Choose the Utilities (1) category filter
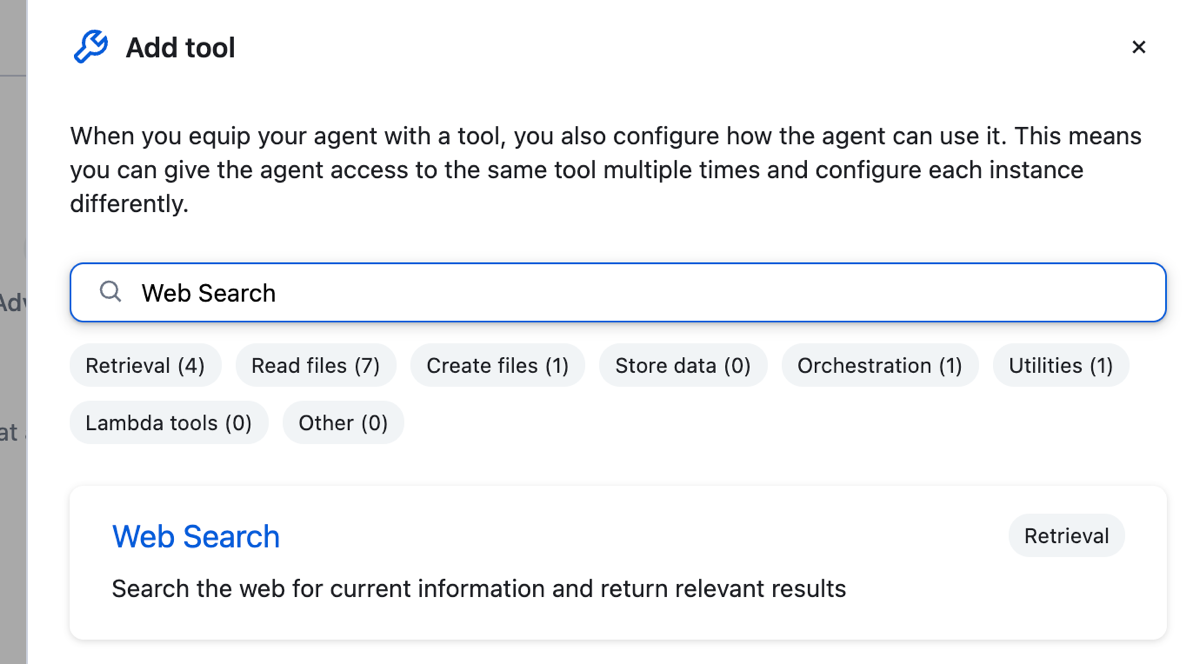1200x664 pixels. 1060,365
